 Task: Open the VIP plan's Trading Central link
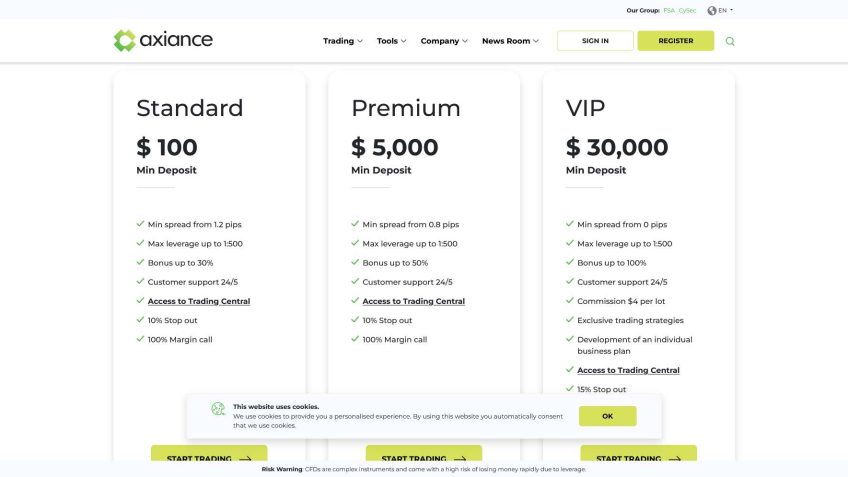coord(628,370)
